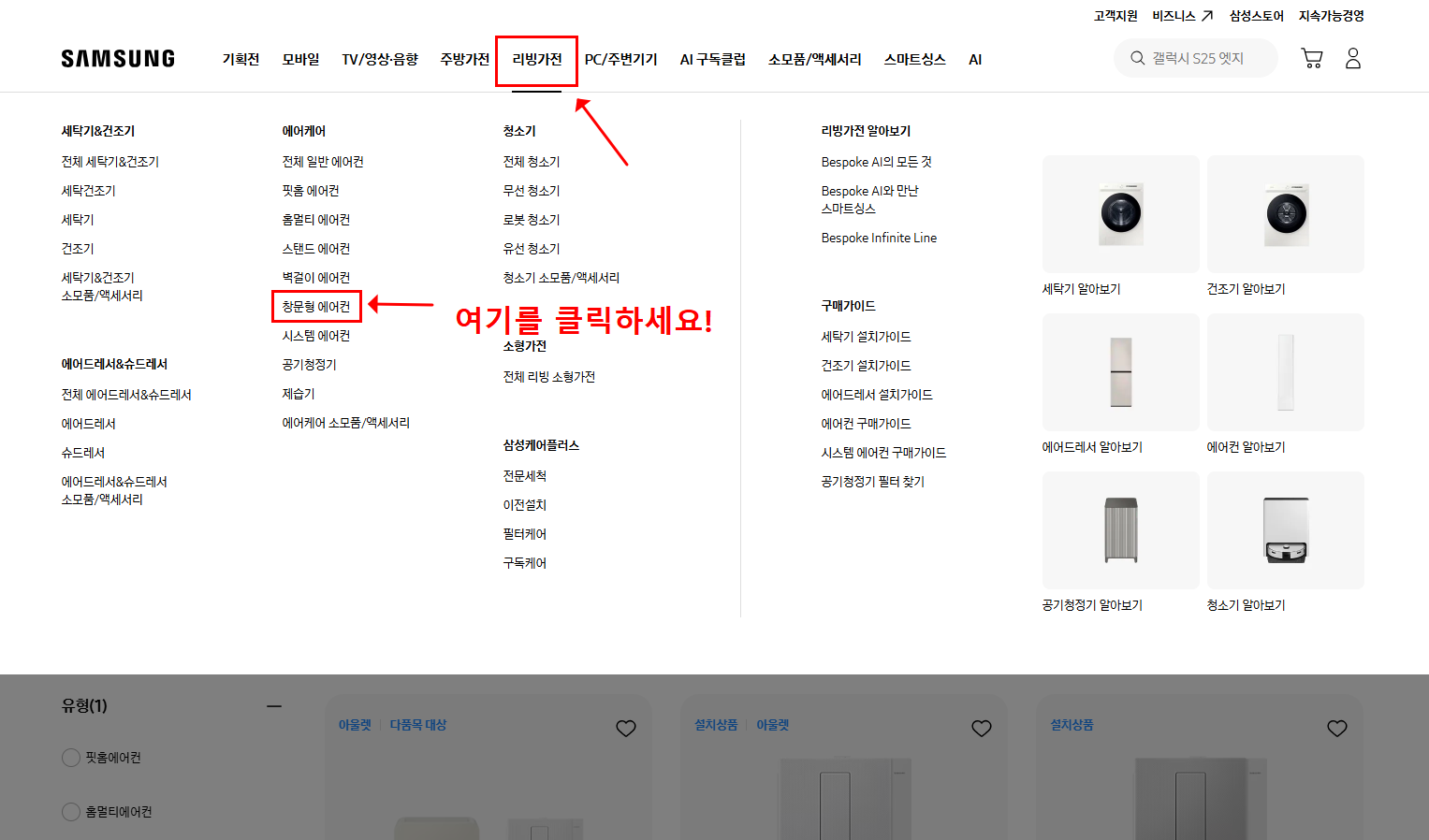
Task: Collapse the 유형(1) filter section
Action: click(274, 704)
